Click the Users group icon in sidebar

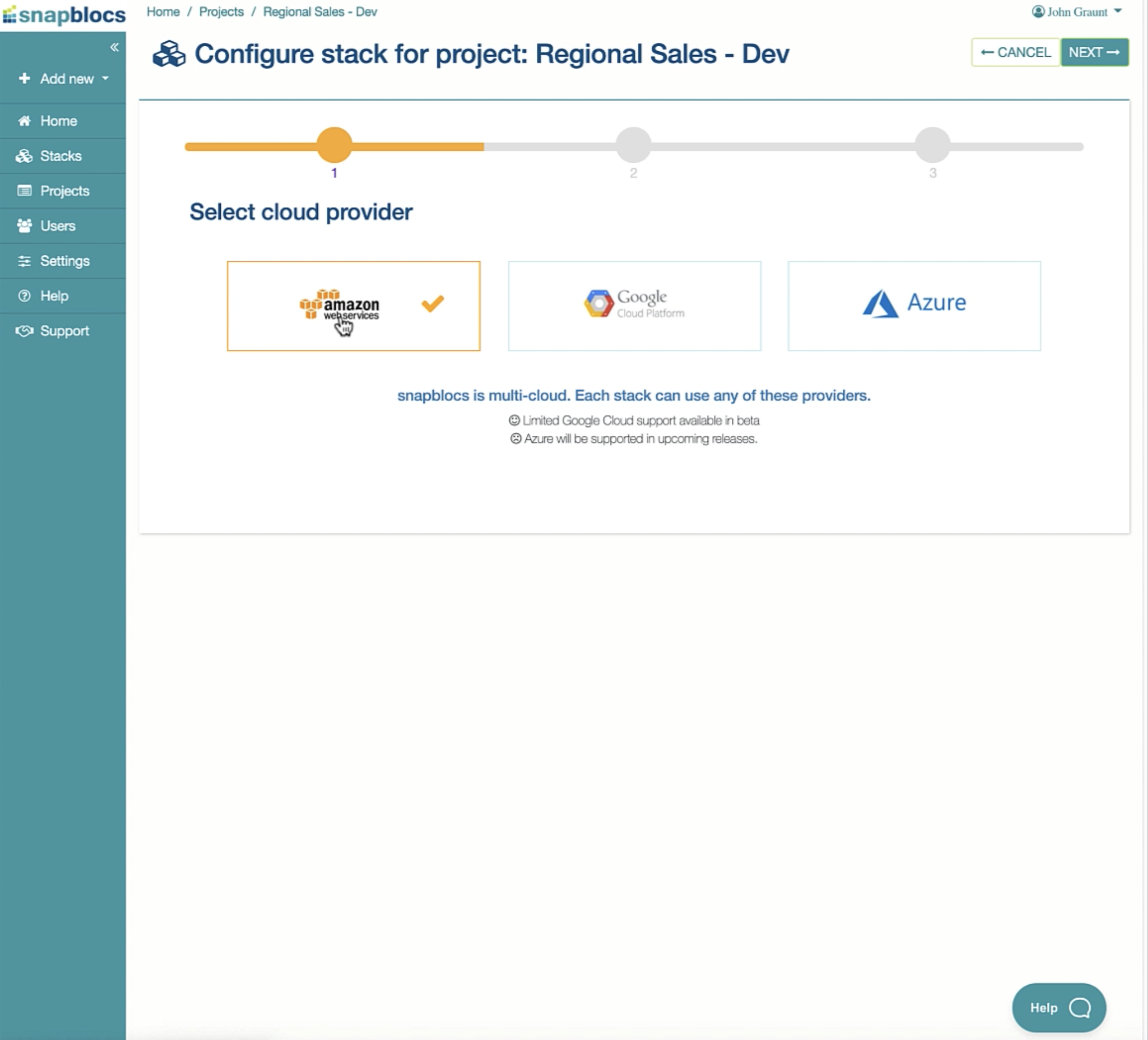(x=24, y=226)
